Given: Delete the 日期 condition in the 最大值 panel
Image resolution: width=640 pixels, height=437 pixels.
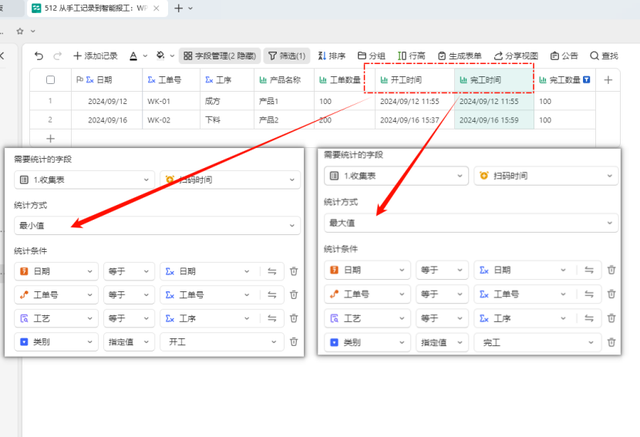Looking at the screenshot, I should pyautogui.click(x=611, y=270).
